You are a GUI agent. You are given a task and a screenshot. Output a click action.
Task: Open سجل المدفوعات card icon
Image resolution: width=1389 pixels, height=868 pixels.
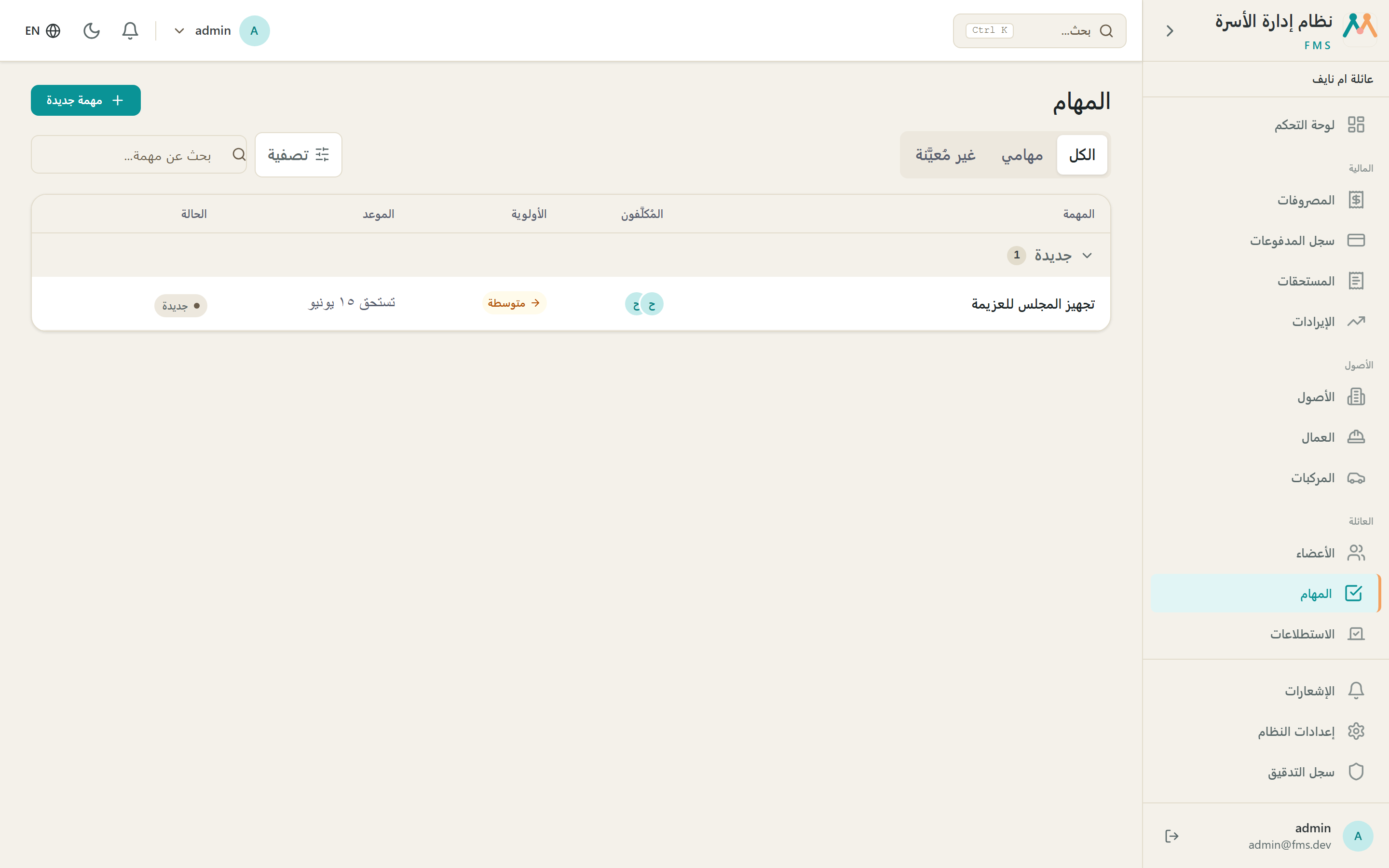1356,240
